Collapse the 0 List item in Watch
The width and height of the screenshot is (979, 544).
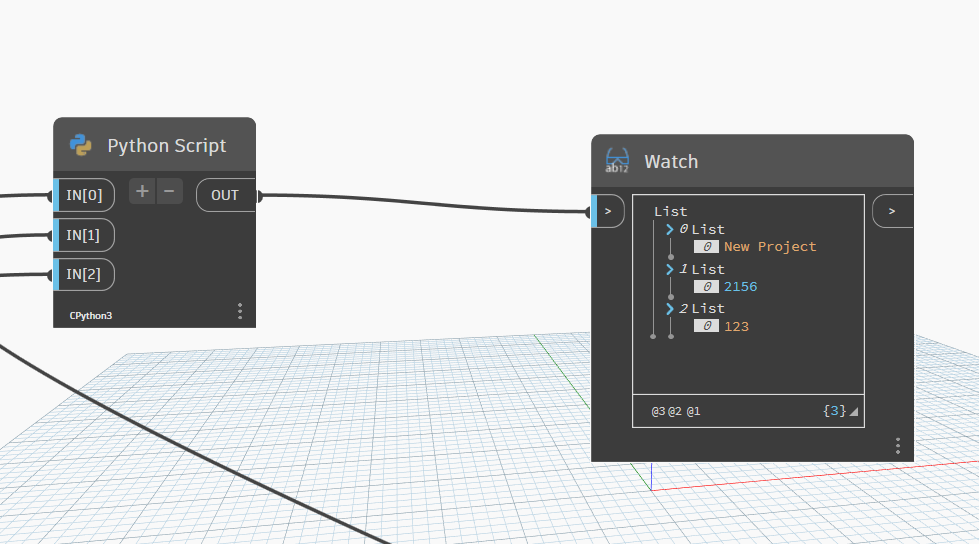point(670,229)
